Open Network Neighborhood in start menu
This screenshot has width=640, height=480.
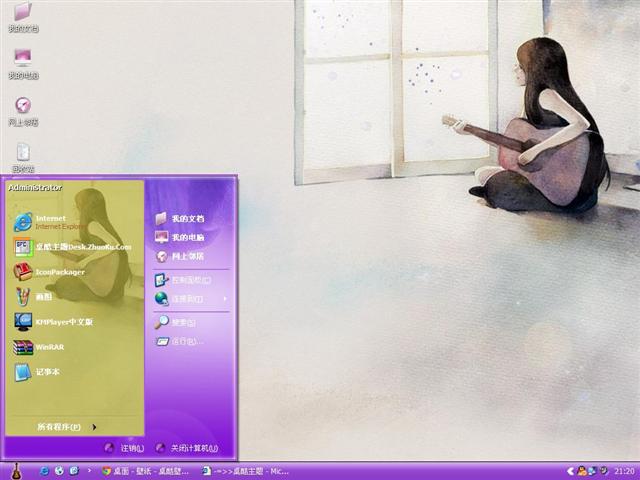pyautogui.click(x=180, y=256)
